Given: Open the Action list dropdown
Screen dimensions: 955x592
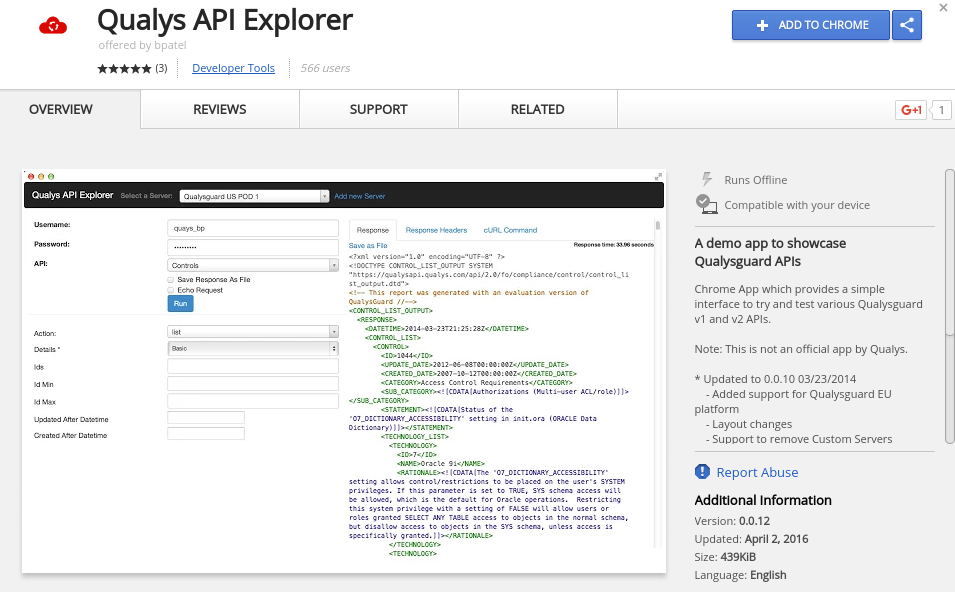Looking at the screenshot, I should 253,332.
